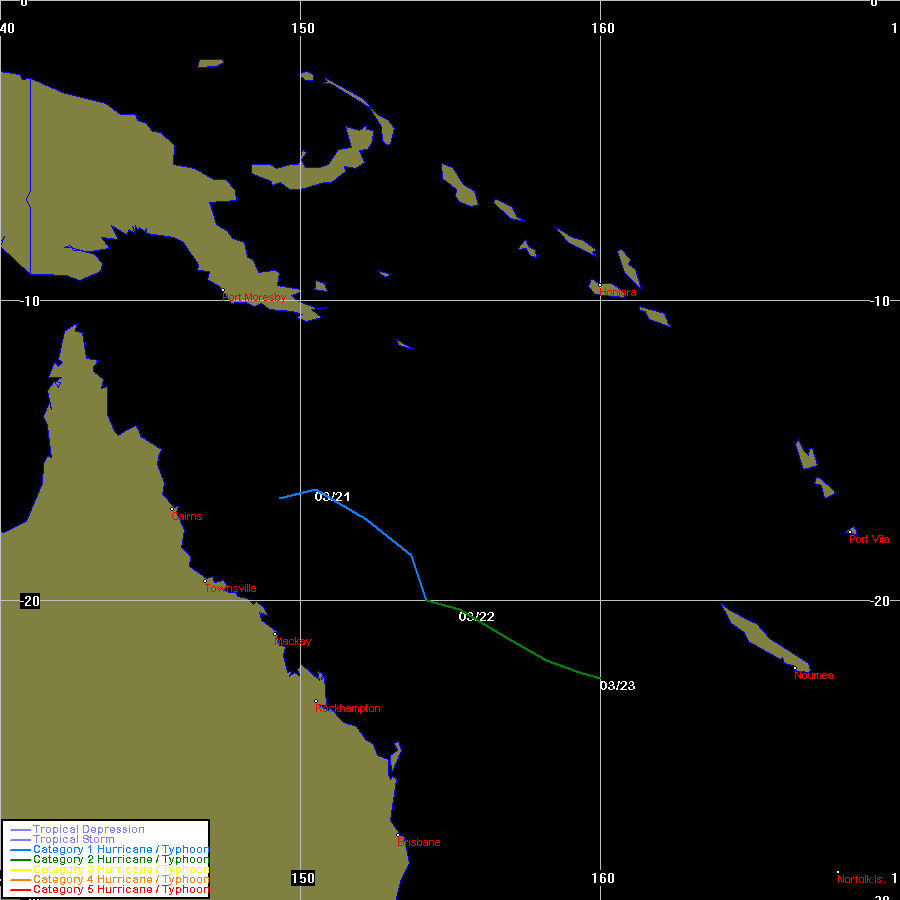Select the Honiara city label
This screenshot has height=900, width=900.
(x=617, y=292)
